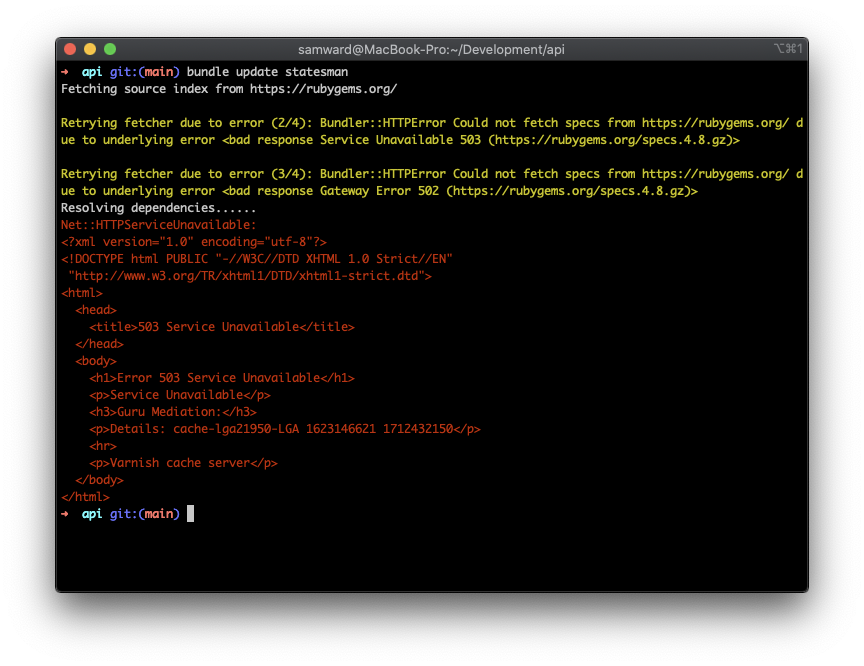Click the cursor block at the bottom prompt
Viewport: 864px width, 666px height.
(x=190, y=514)
